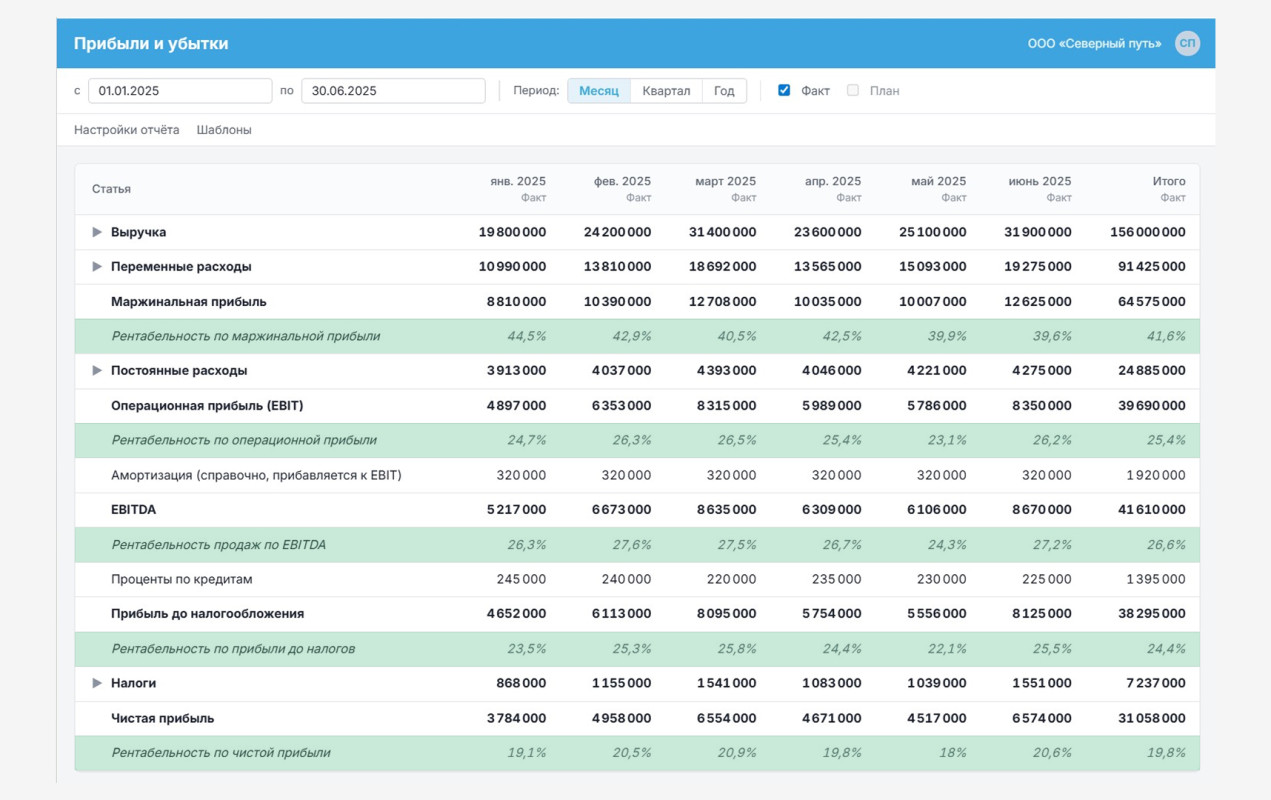Viewport: 1271px width, 800px height.
Task: Click the Чистая прибыль row label
Action: click(x=162, y=718)
